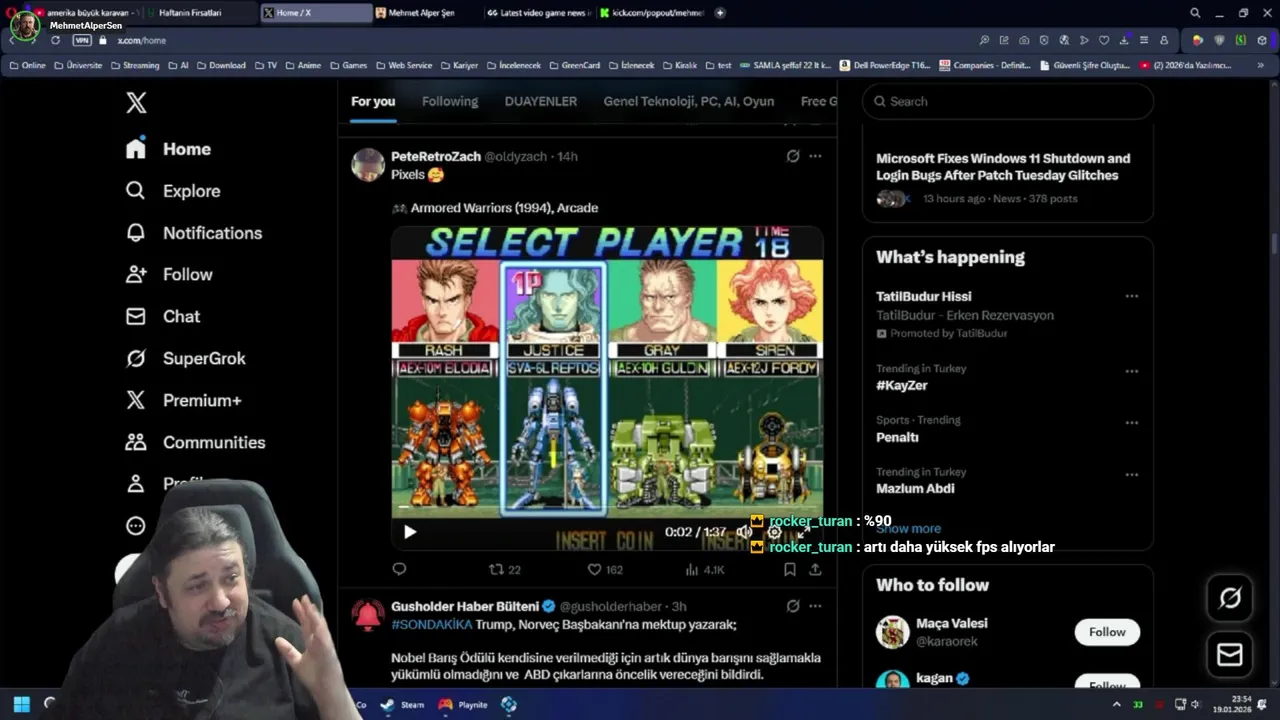Screen dimensions: 1280x720
Task: Open a new browser tab with the plus button
Action: coord(720,13)
